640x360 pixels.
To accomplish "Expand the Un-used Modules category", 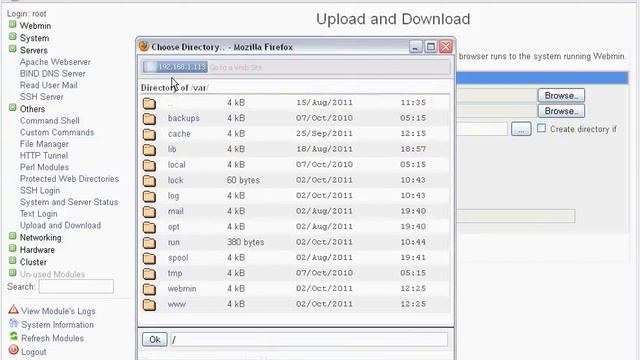I will [13, 273].
